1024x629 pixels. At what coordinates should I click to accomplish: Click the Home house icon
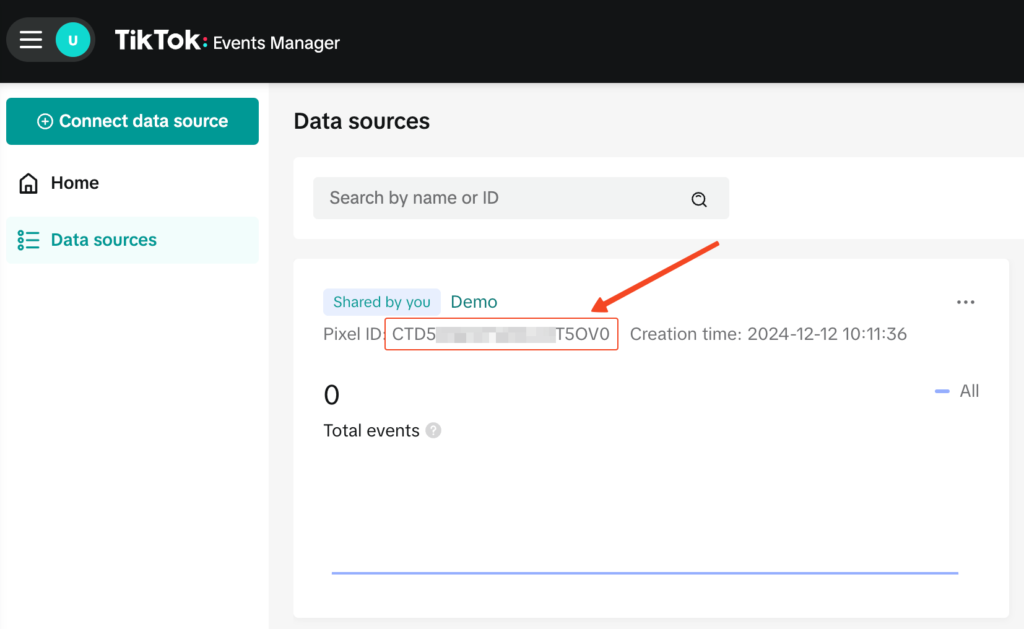coord(28,183)
